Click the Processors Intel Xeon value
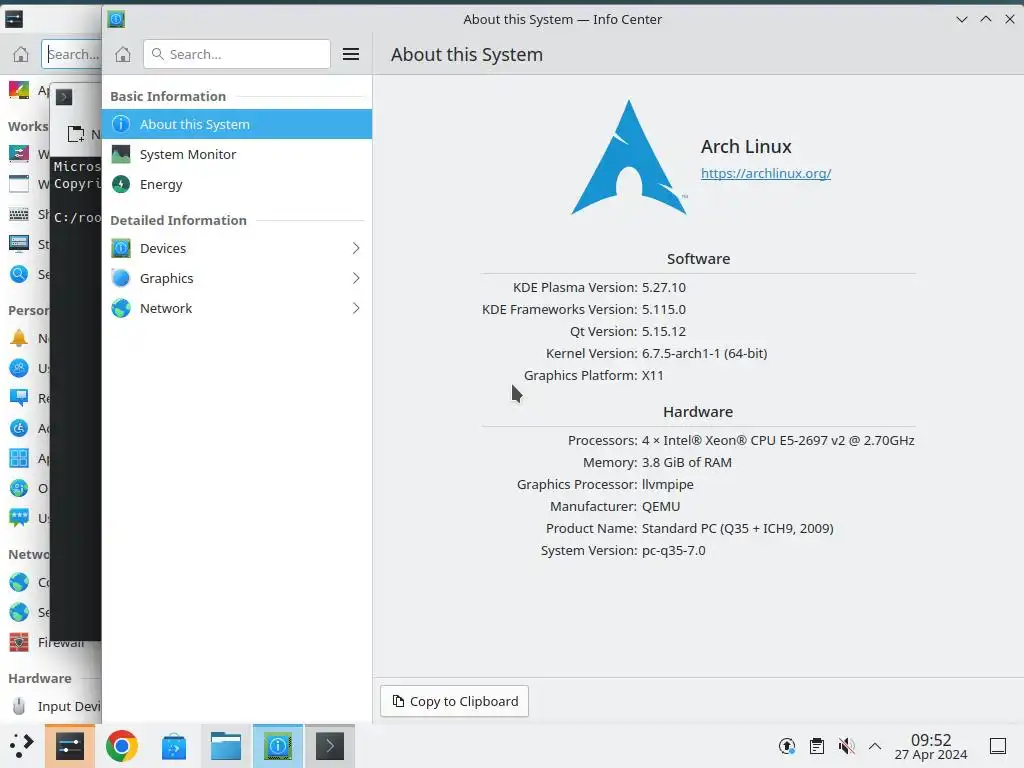Image resolution: width=1024 pixels, height=768 pixels. pyautogui.click(x=778, y=440)
